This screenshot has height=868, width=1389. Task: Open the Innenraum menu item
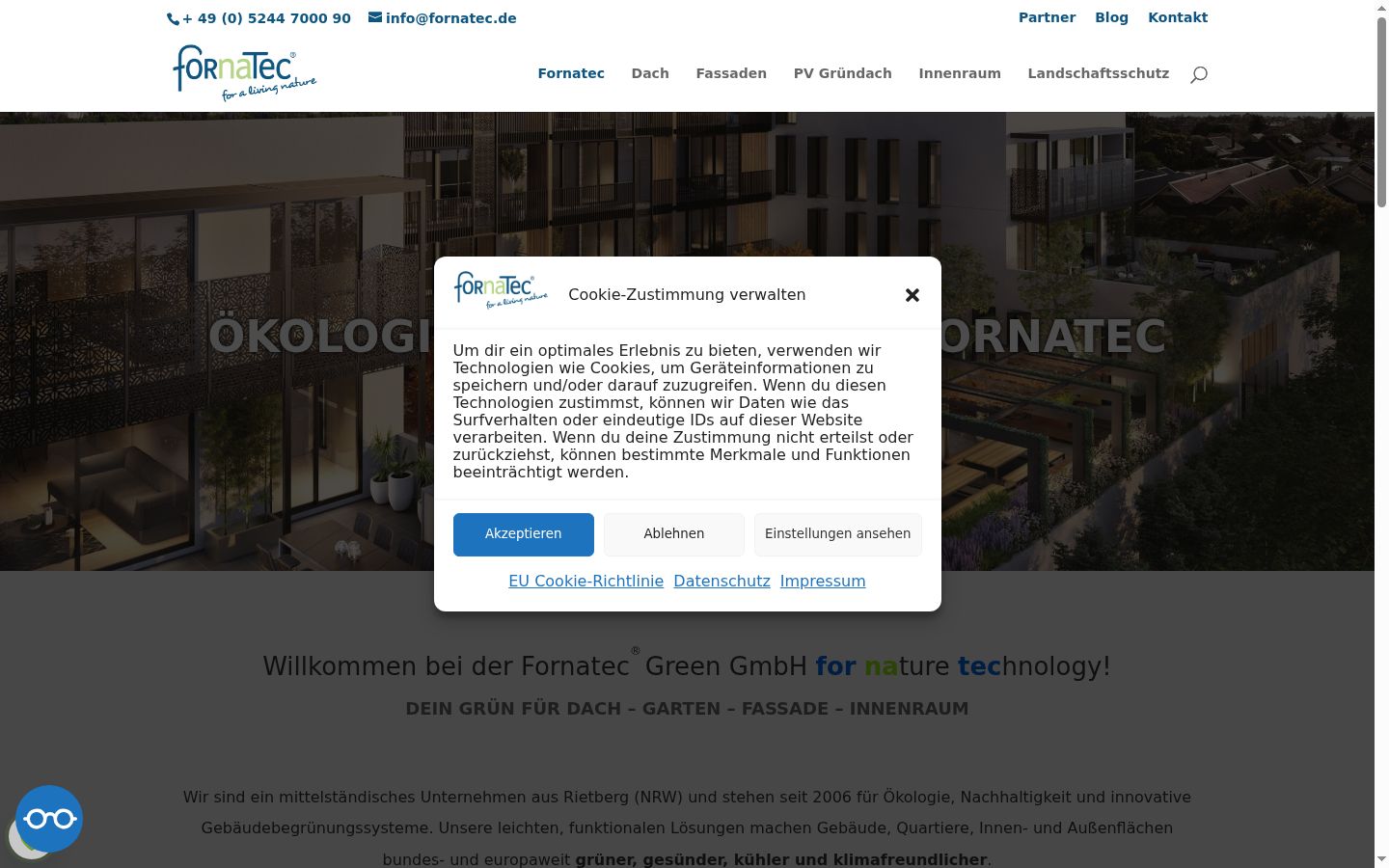(x=960, y=73)
